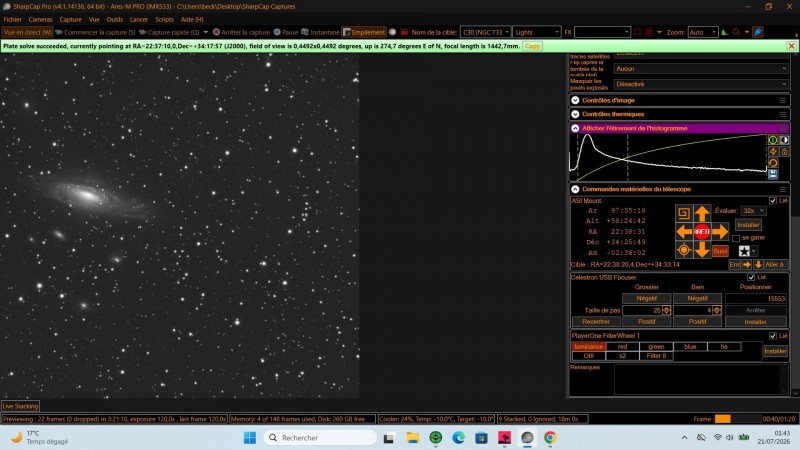Toggle the ASI Mount Lié checkbox
The image size is (800, 450).
click(x=772, y=201)
